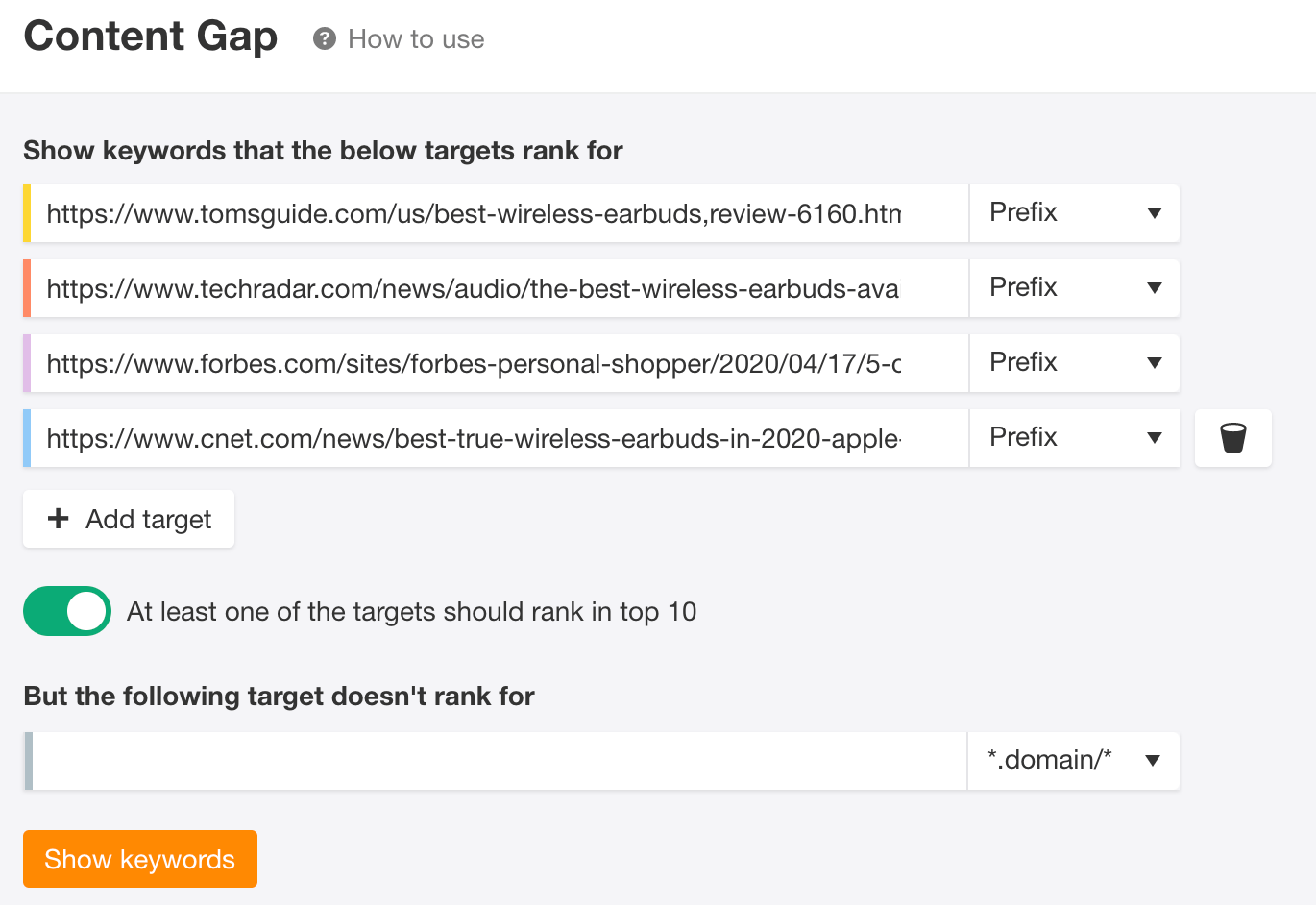
Task: Click the Add target button
Action: pos(128,519)
